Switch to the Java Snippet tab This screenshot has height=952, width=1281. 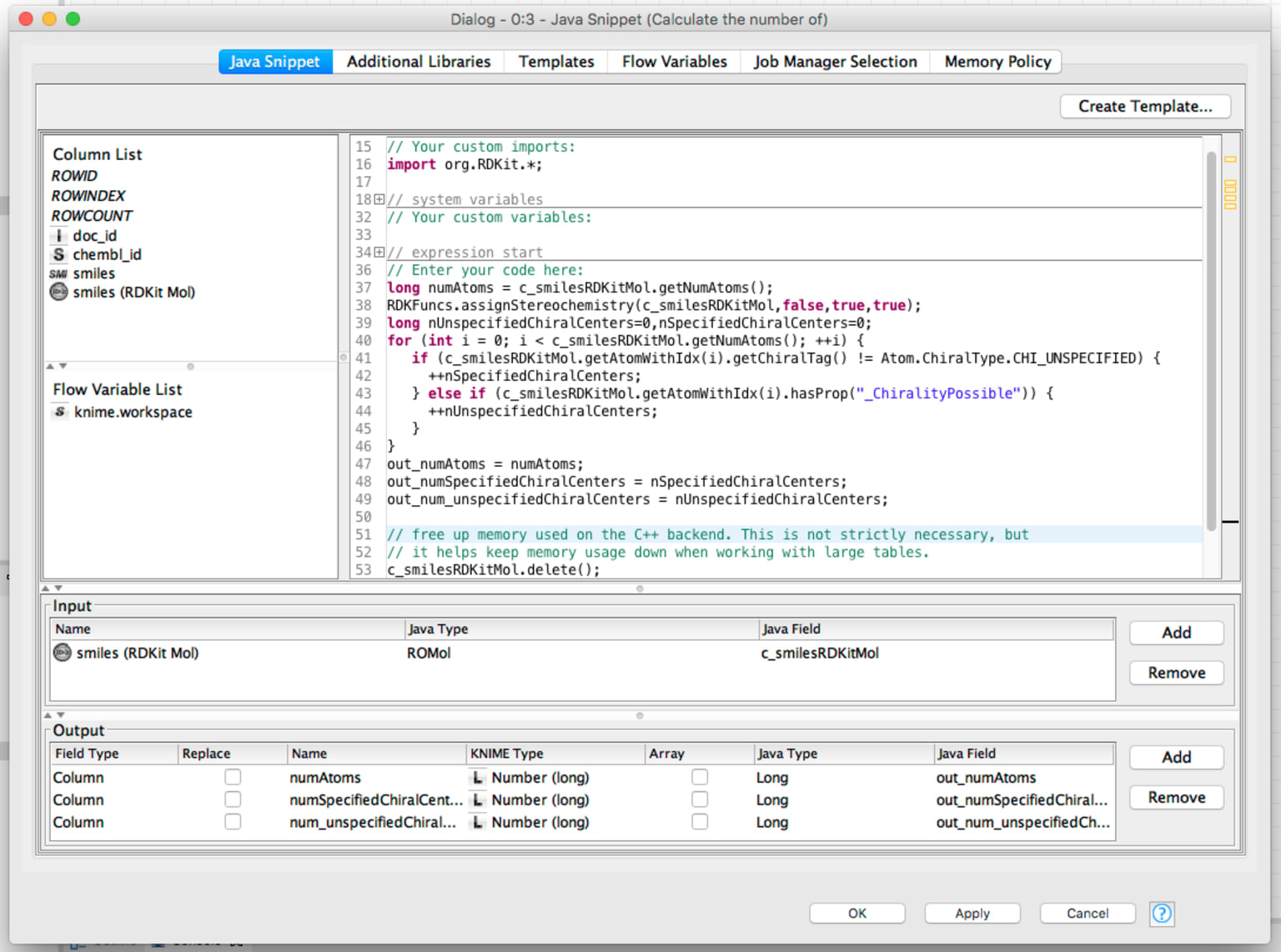275,62
